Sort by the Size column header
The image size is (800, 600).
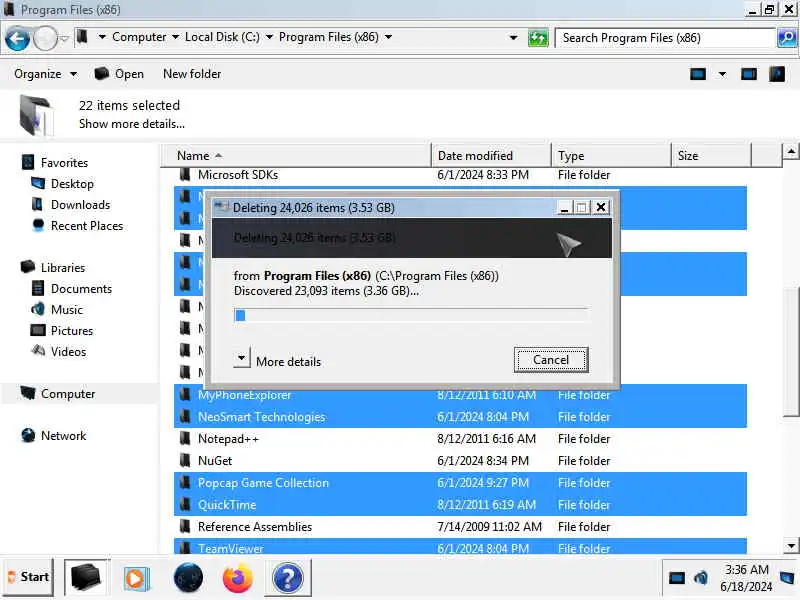711,156
